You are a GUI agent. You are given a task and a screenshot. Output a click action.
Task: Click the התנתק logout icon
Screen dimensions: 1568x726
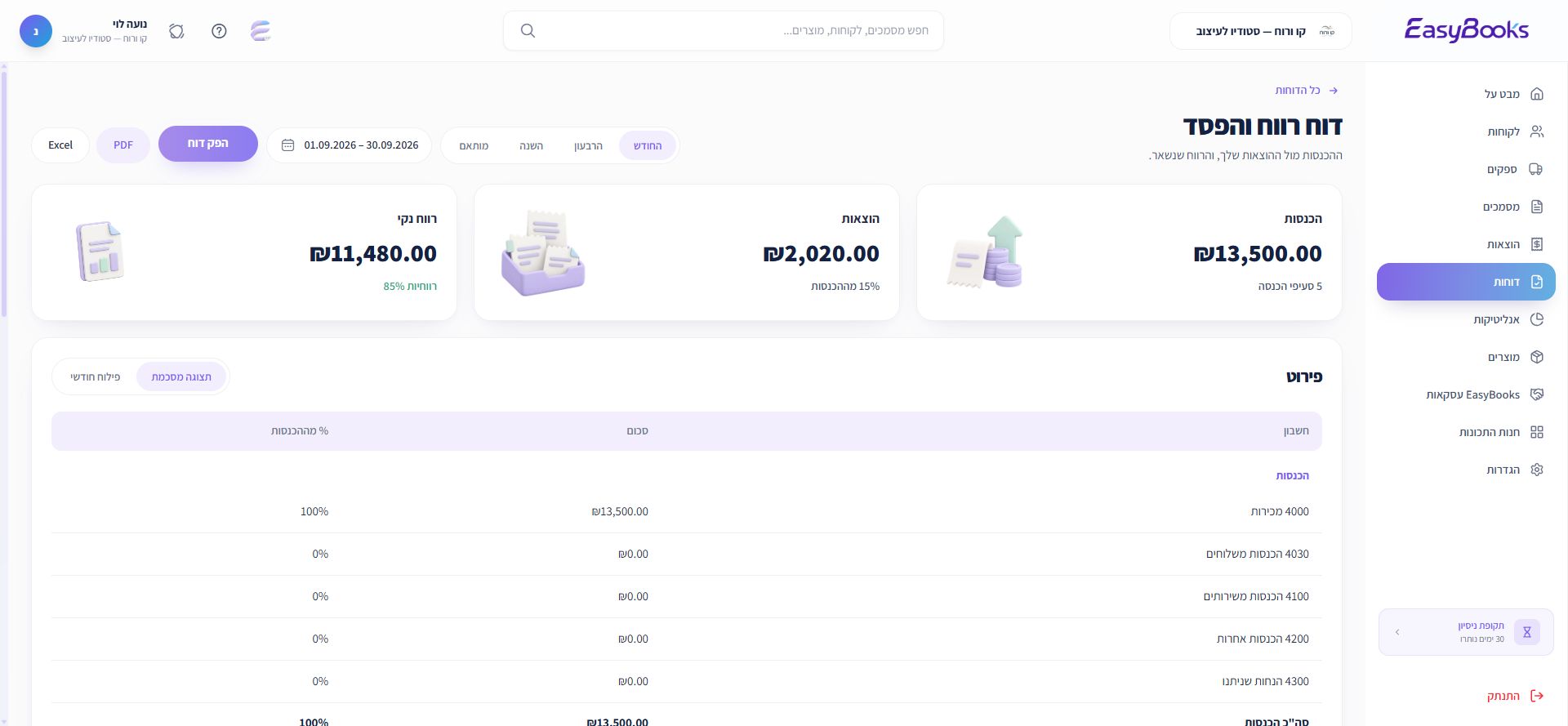tap(1536, 696)
